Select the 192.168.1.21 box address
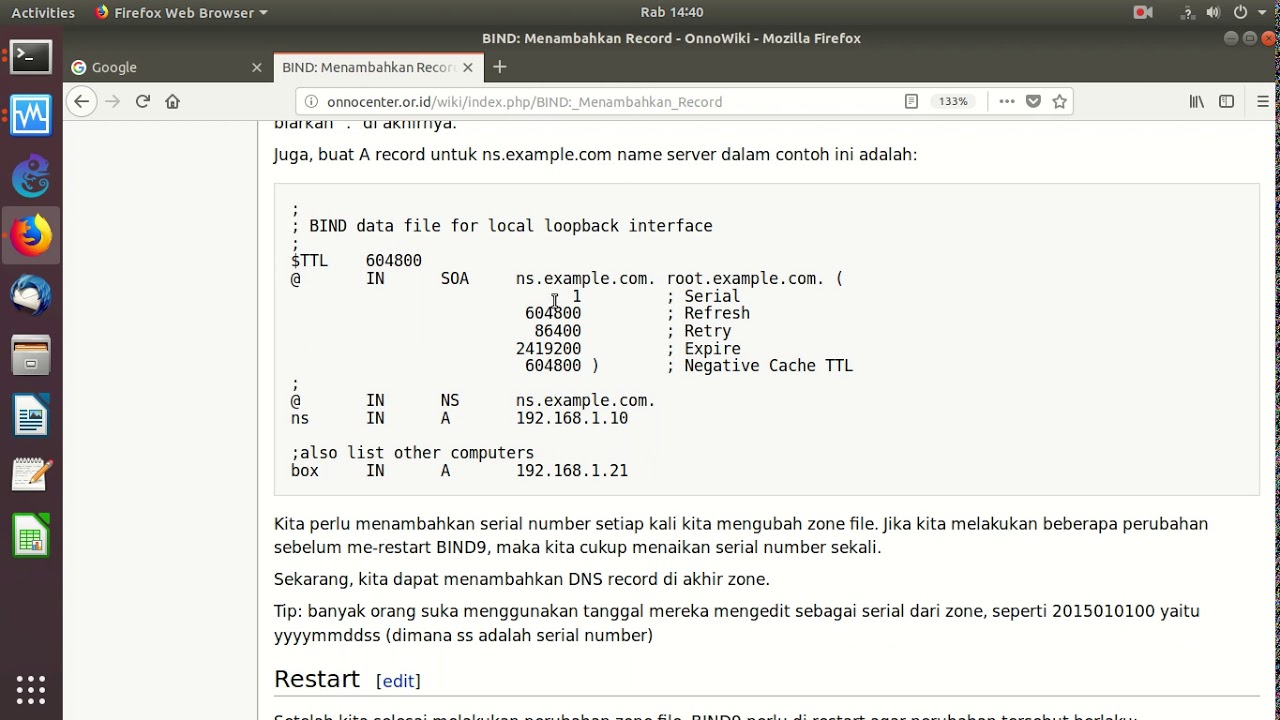Screen dimensions: 1280x720 pyautogui.click(x=572, y=470)
